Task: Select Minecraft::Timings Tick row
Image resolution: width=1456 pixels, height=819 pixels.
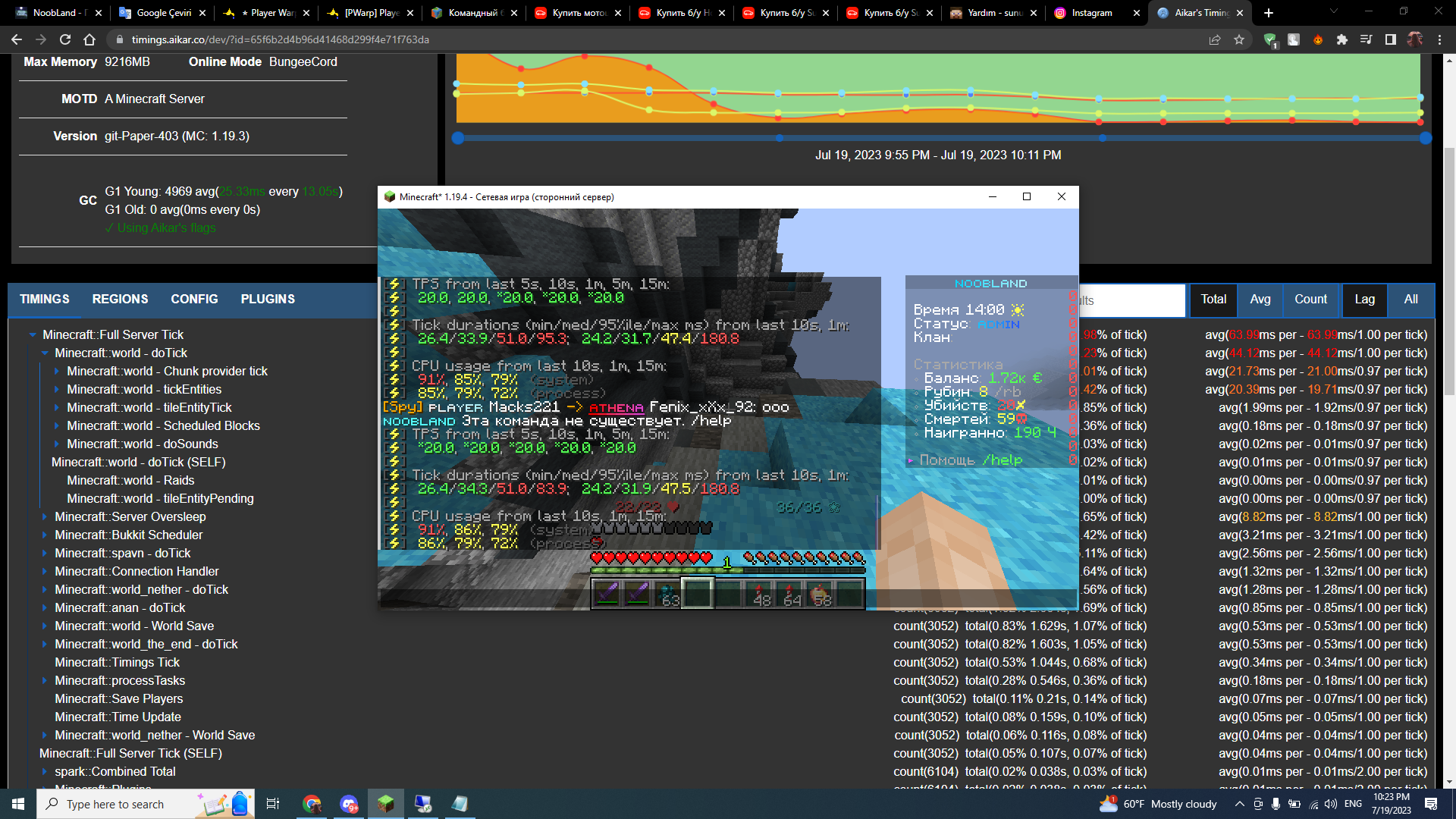Action: [x=118, y=662]
